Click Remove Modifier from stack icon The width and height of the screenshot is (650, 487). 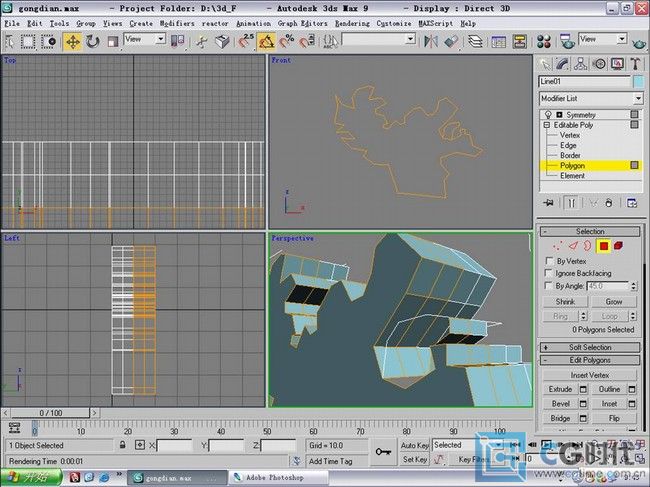tap(609, 203)
